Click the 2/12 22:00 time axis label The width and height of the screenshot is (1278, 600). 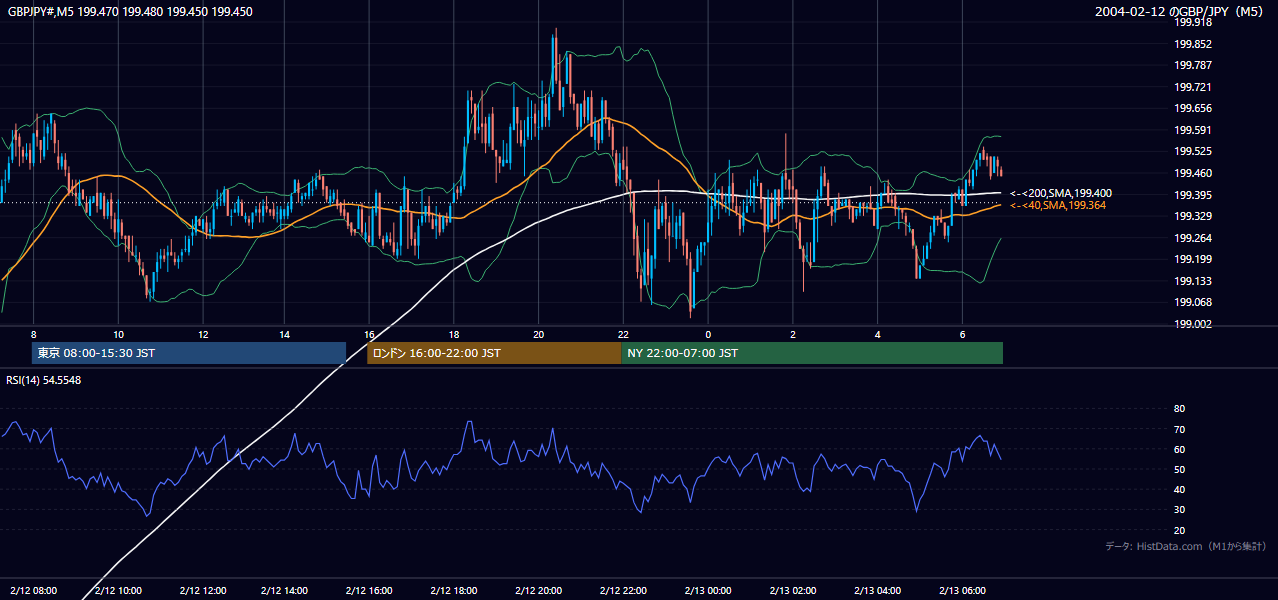click(x=625, y=590)
